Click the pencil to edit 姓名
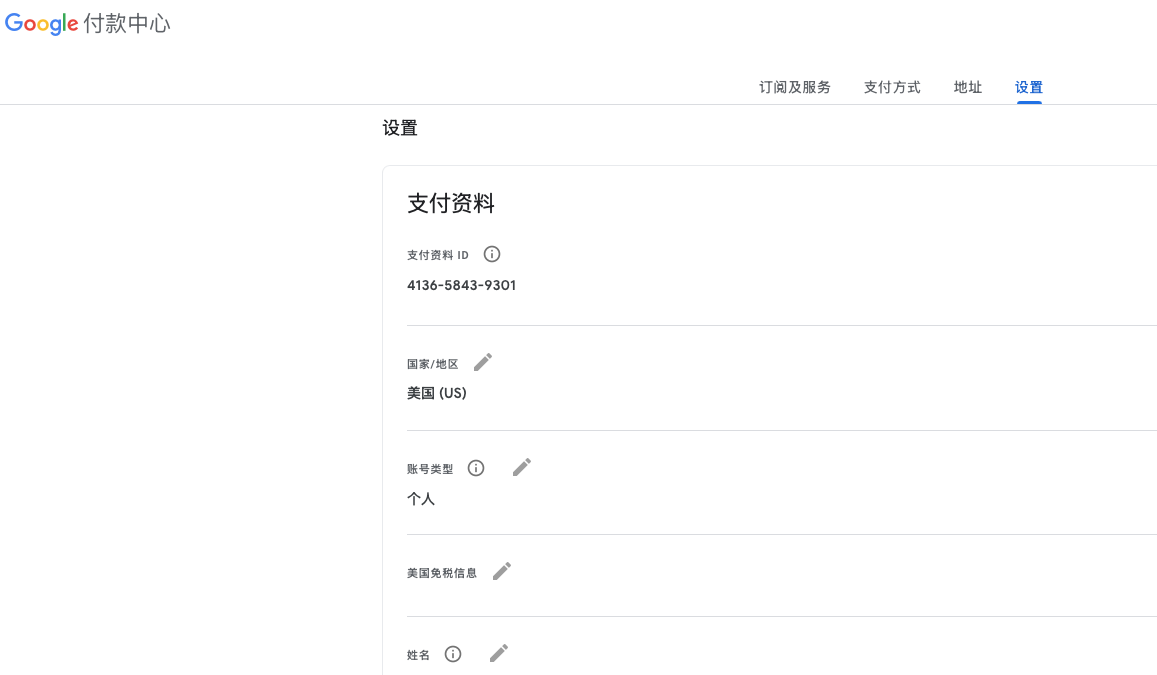 click(x=499, y=653)
